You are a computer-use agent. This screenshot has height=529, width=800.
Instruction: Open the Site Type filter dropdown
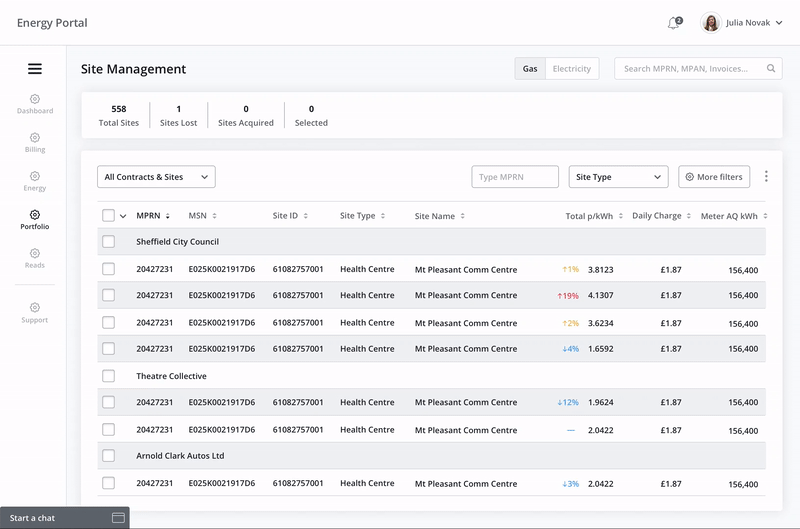[618, 177]
